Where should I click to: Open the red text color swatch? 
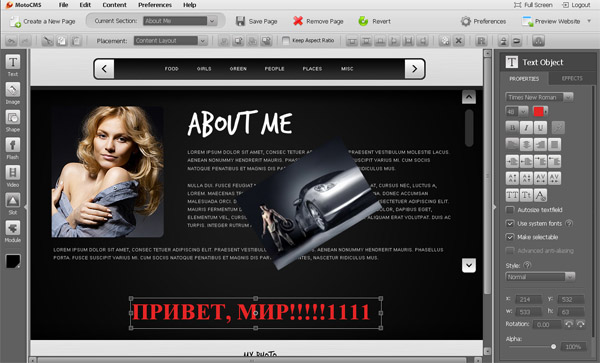click(x=540, y=111)
